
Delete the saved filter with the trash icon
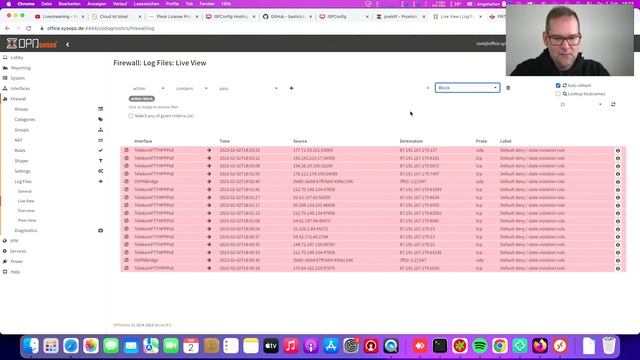point(508,88)
